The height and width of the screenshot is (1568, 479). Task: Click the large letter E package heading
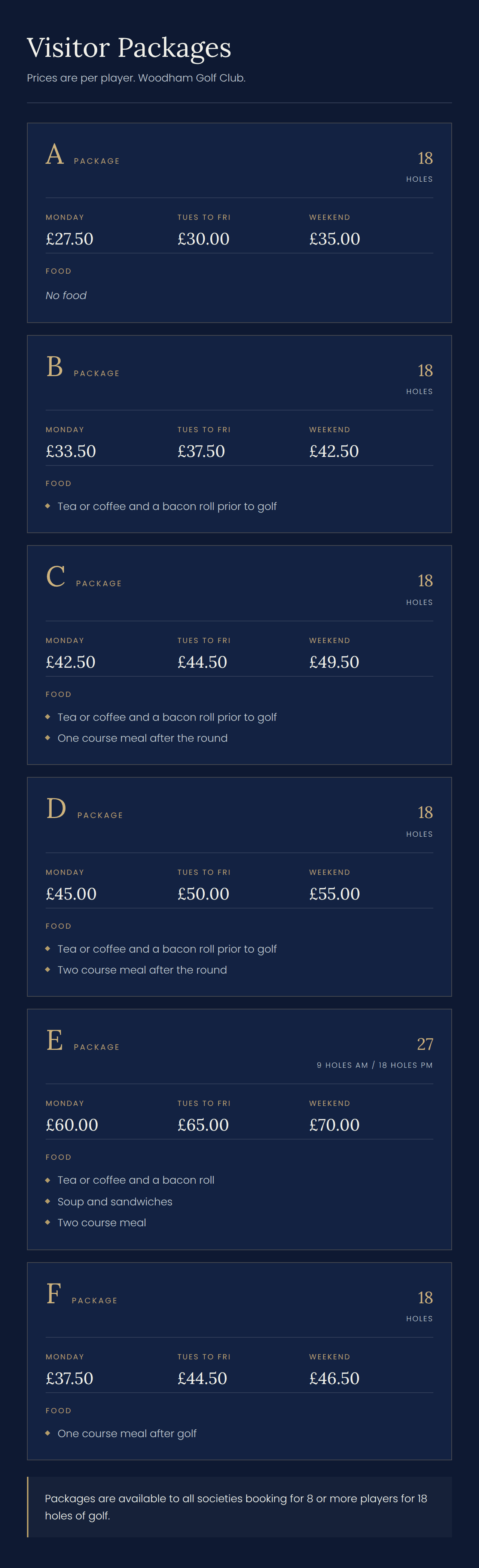coord(55,1041)
